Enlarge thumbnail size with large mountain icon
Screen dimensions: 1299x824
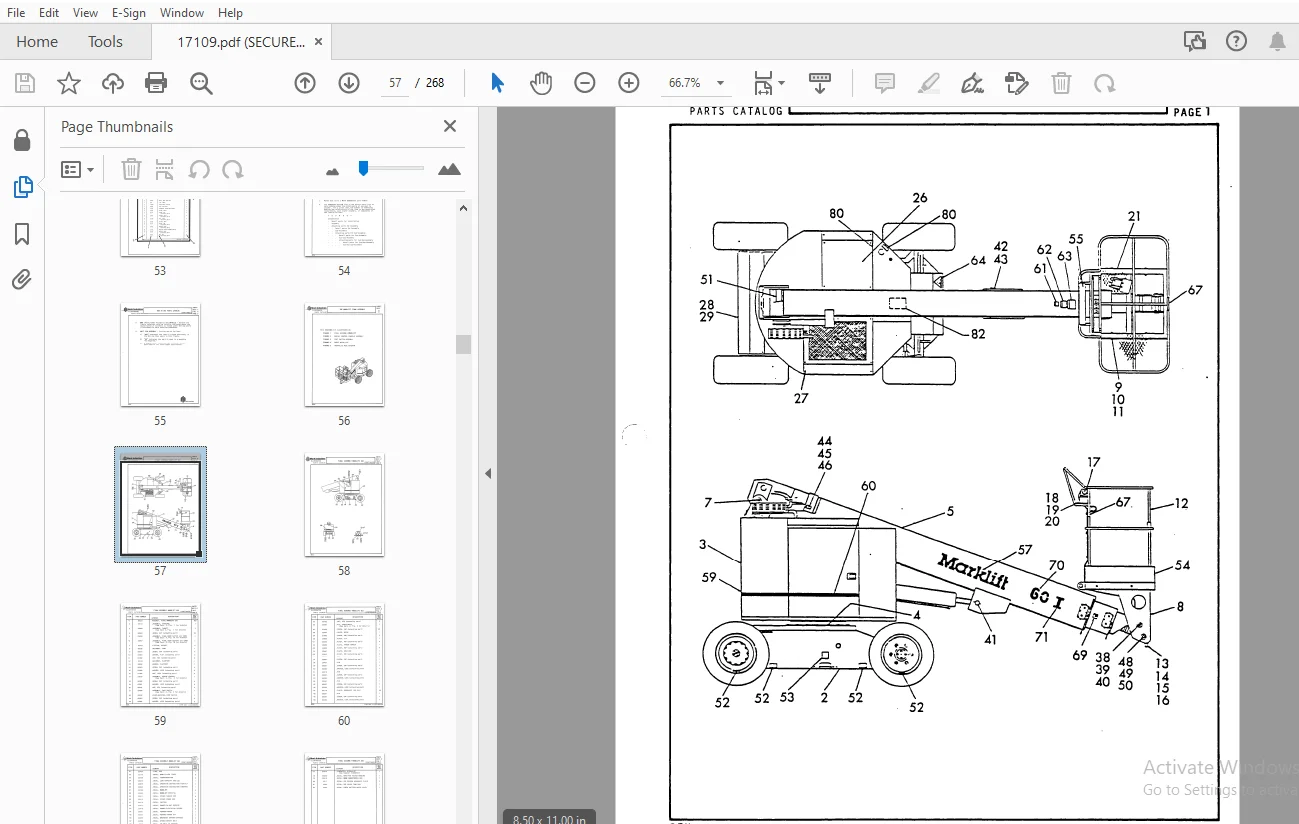tap(450, 169)
